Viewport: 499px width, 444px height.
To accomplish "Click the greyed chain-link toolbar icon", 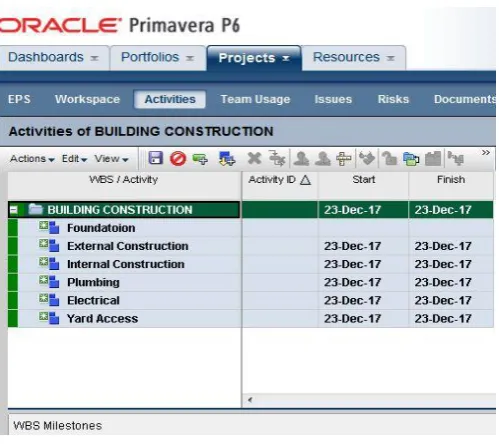I will pyautogui.click(x=367, y=158).
